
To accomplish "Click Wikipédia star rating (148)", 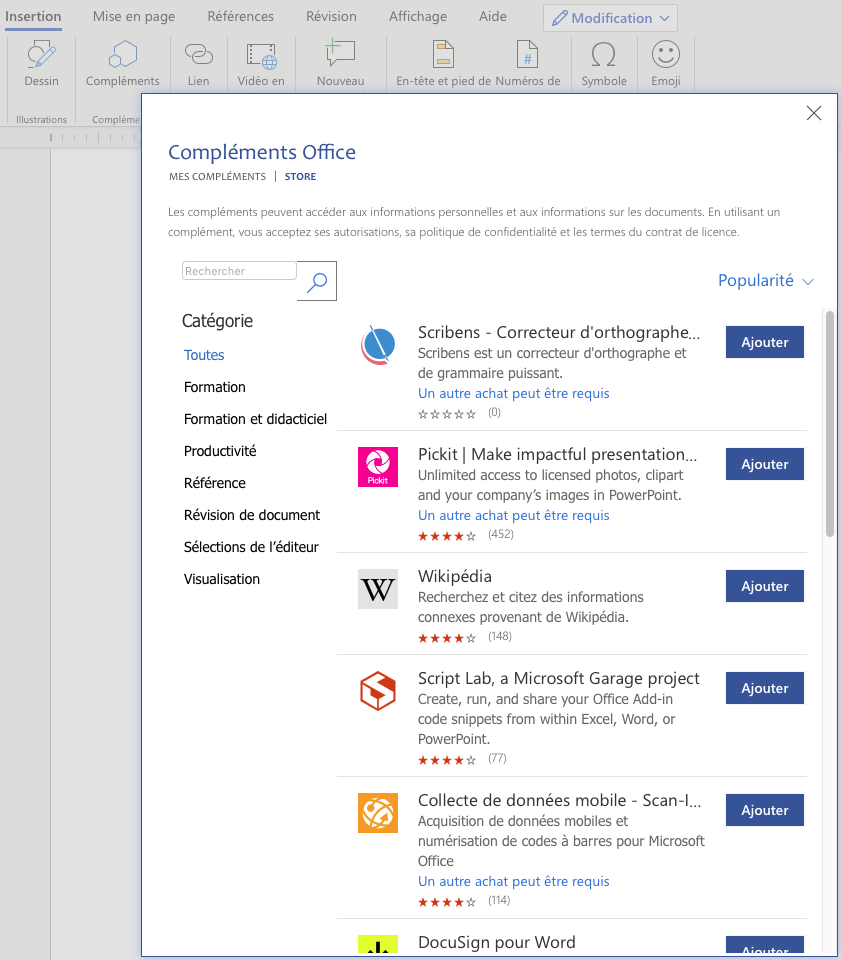I will 447,638.
